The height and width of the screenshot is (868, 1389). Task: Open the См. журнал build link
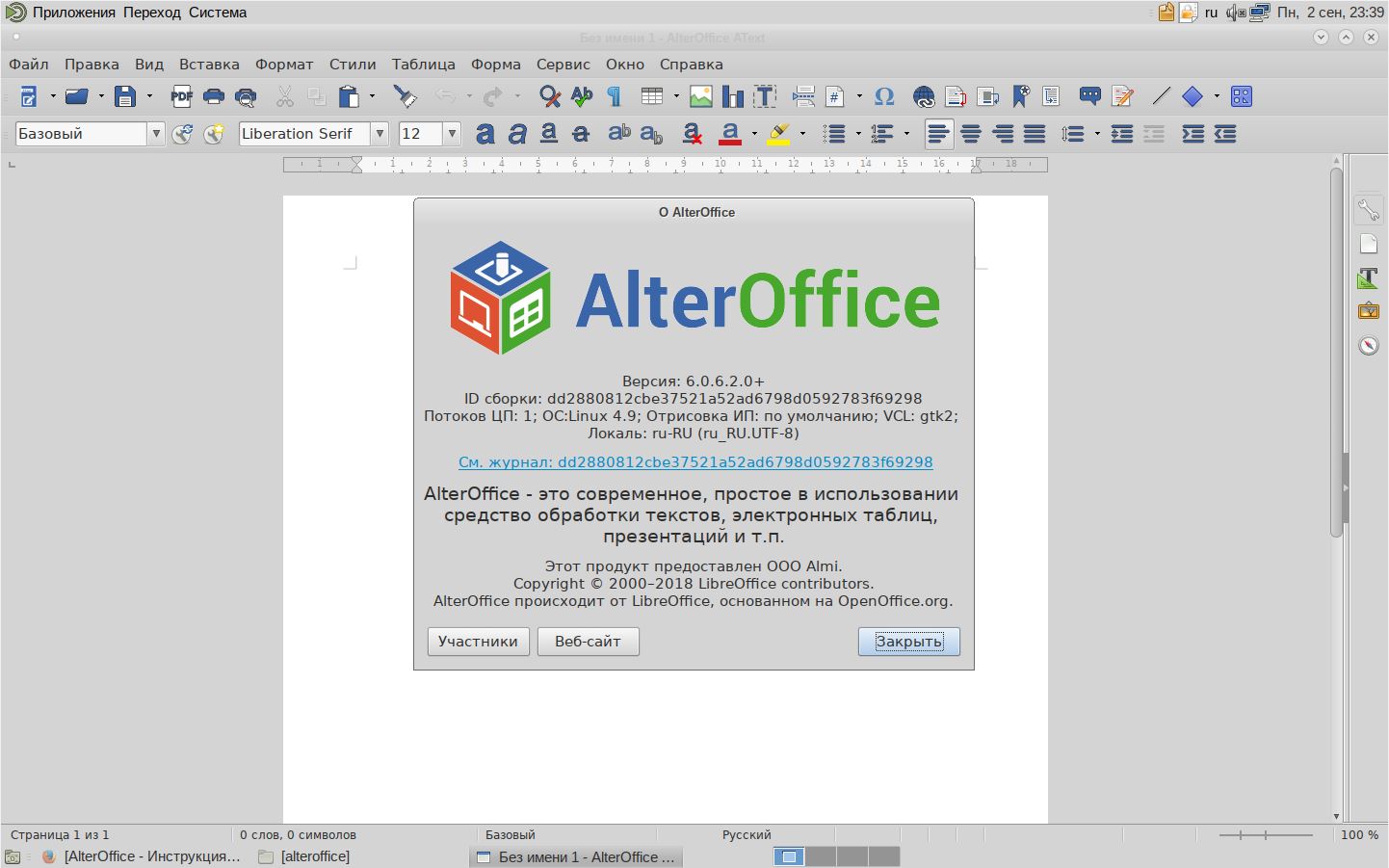pos(695,462)
